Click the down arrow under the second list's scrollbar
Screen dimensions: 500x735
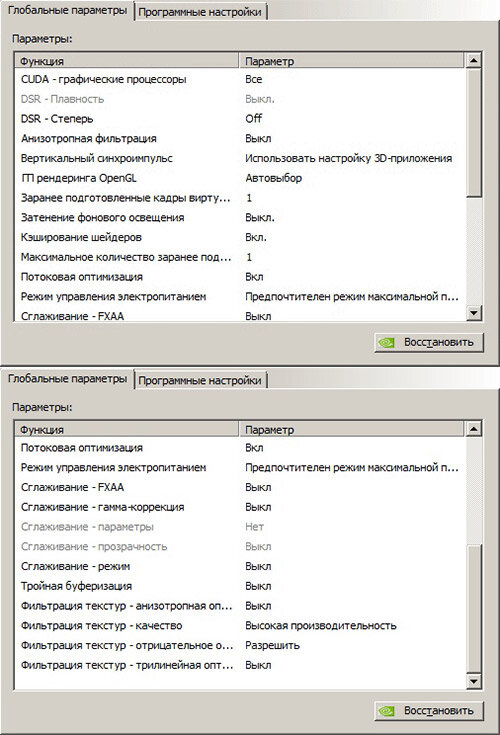[474, 681]
